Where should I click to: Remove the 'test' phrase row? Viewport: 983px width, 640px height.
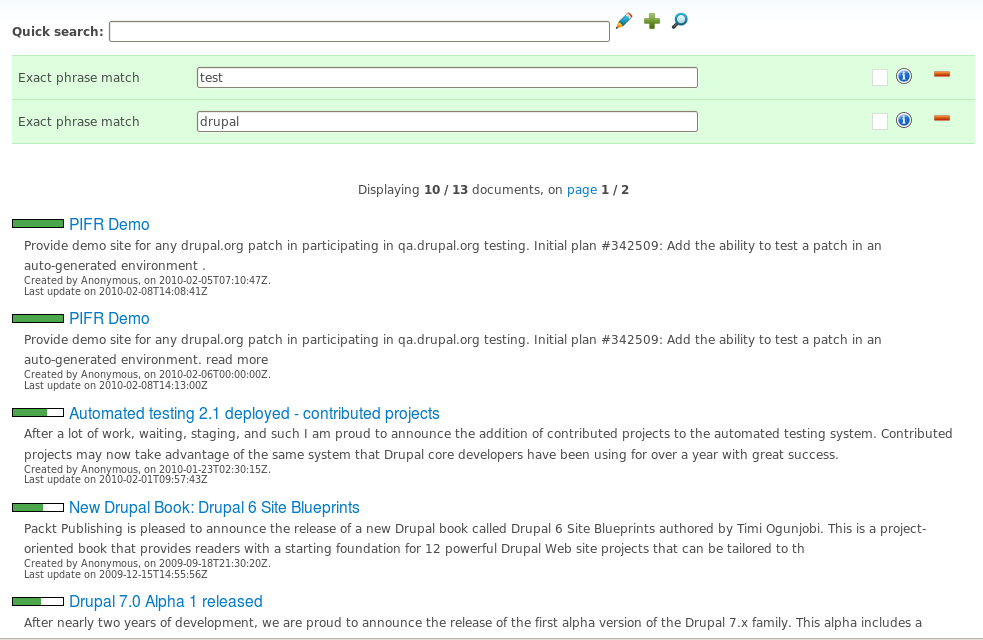click(941, 74)
